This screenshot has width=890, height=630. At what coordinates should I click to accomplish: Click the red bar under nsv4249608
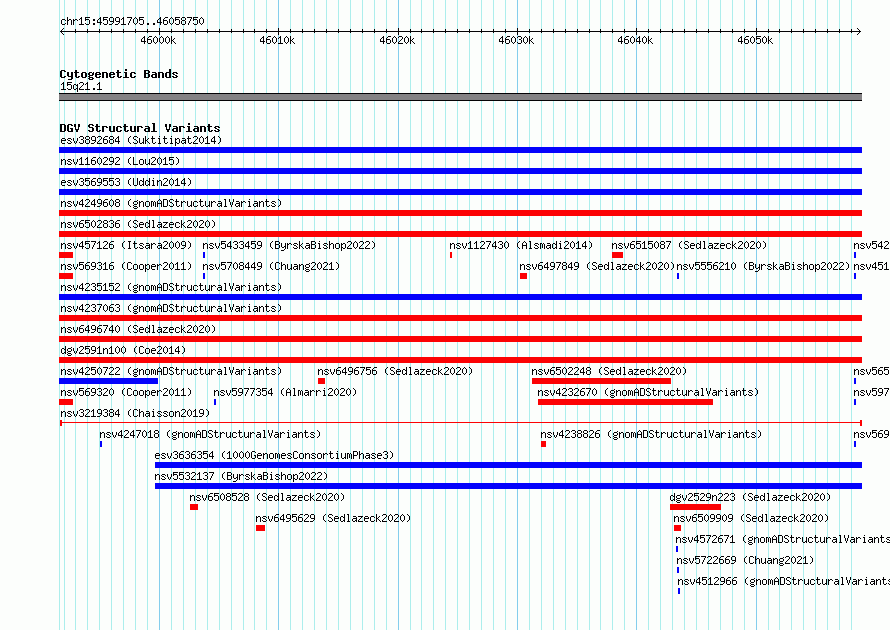[x=460, y=213]
